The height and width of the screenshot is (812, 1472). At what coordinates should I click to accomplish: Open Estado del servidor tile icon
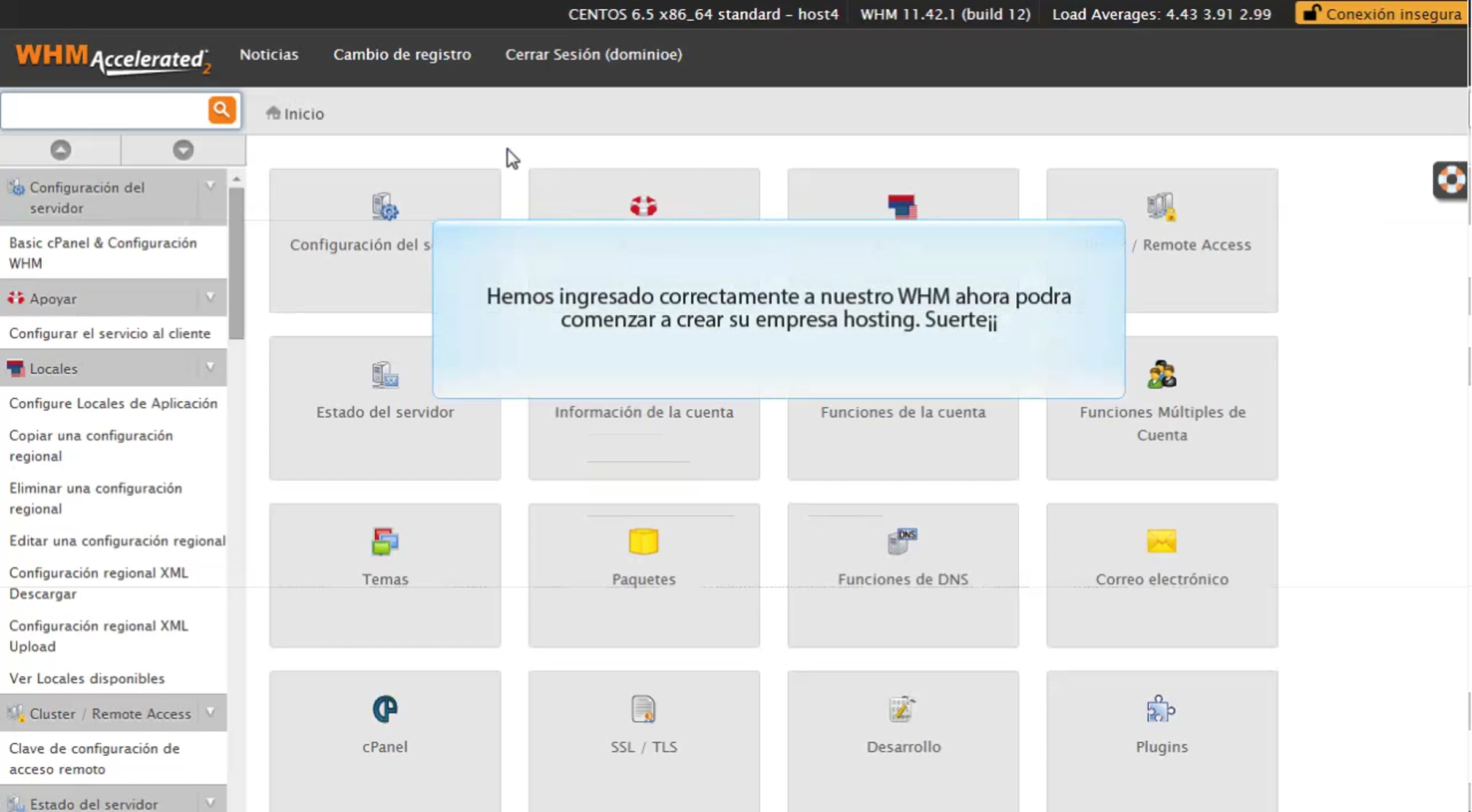click(385, 374)
